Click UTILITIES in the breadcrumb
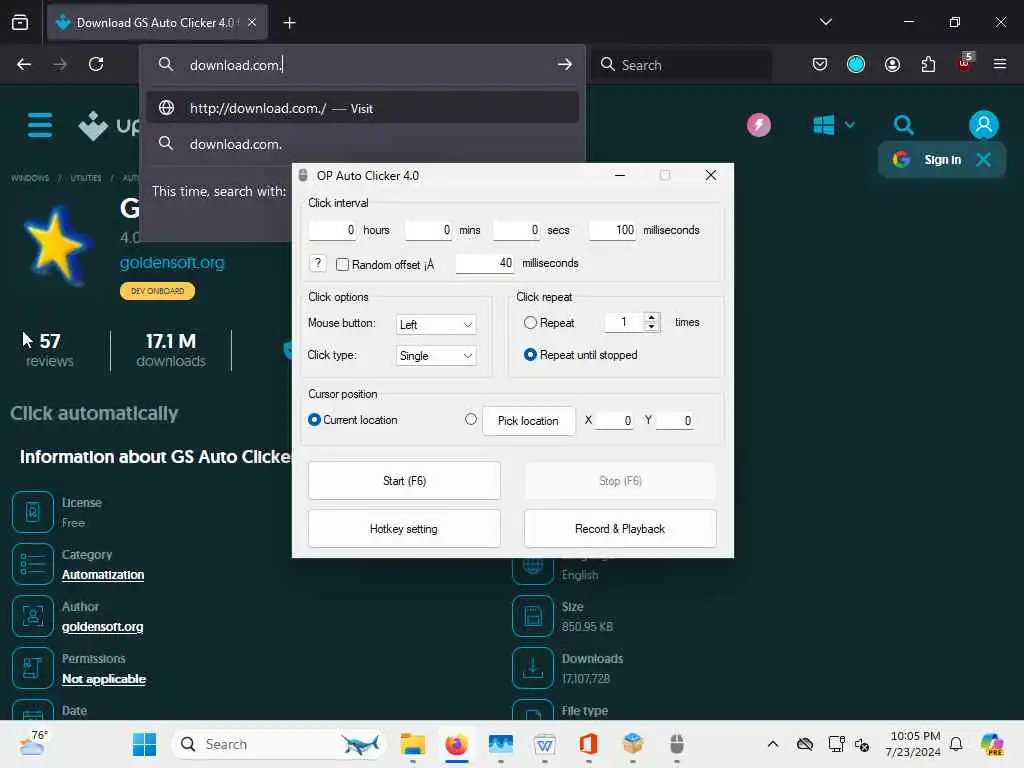Viewport: 1024px width, 768px height. coord(86,178)
